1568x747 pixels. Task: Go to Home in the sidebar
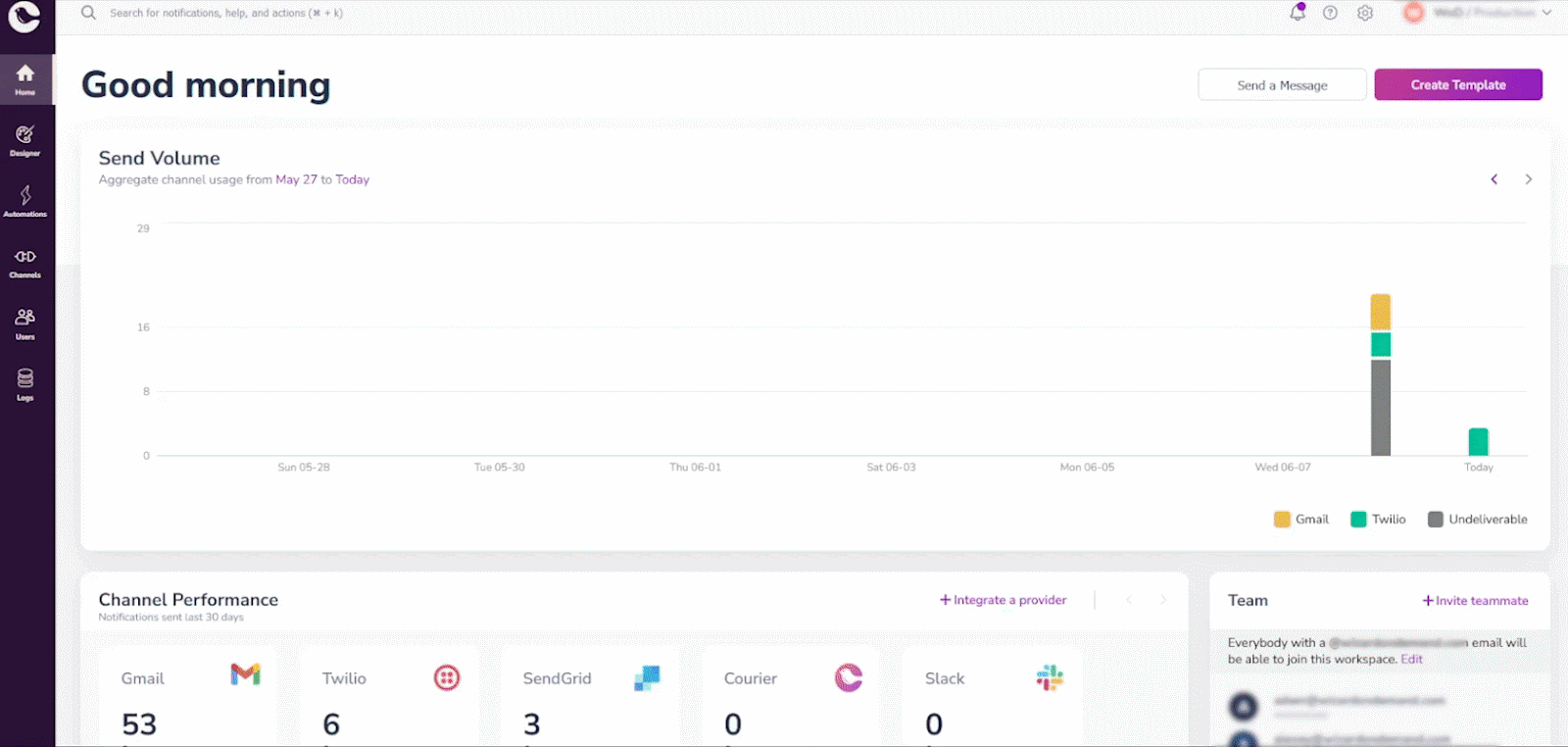25,79
